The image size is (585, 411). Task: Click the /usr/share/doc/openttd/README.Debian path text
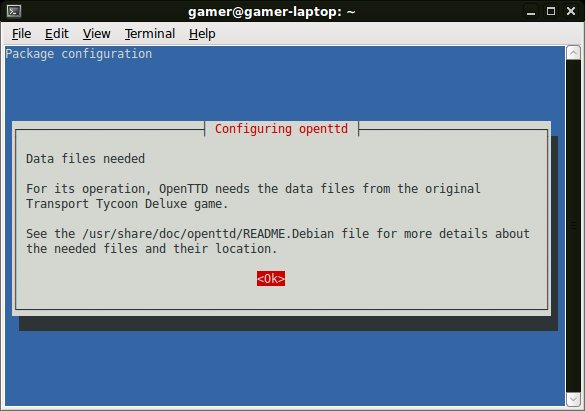point(208,234)
